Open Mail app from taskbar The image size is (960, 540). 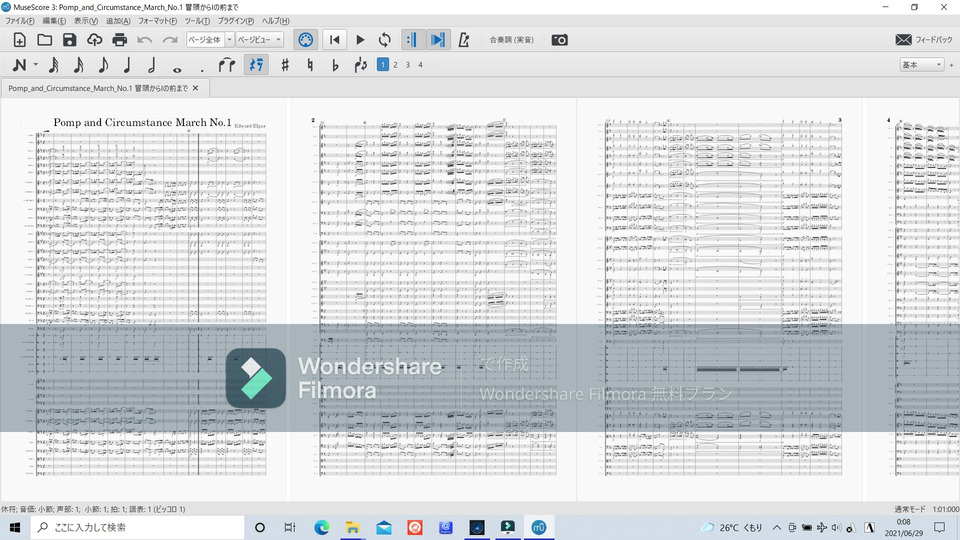coord(384,527)
